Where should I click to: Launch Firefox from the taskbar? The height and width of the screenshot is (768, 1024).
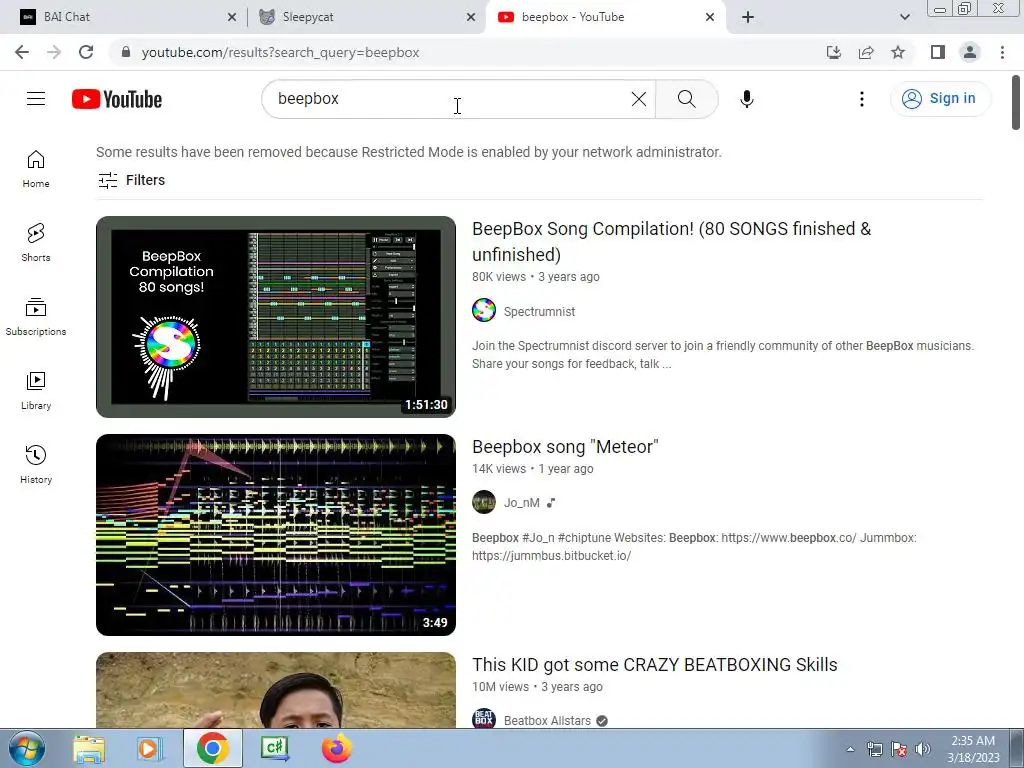click(x=336, y=748)
